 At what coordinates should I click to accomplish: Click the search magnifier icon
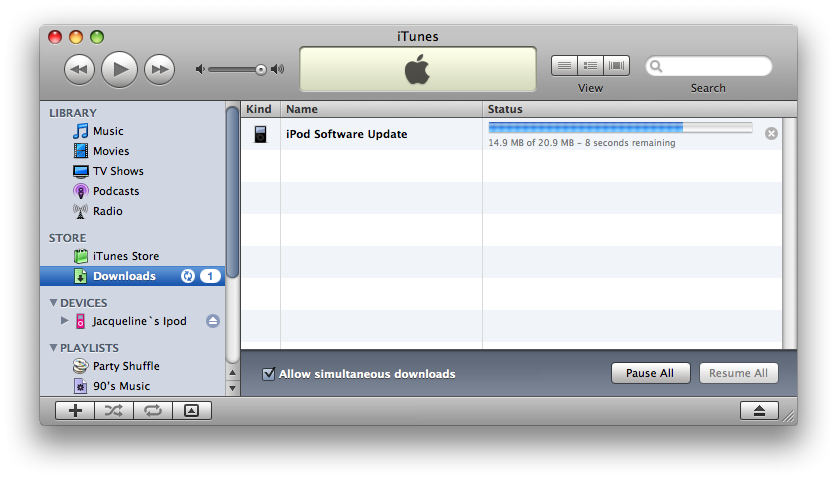[x=656, y=66]
